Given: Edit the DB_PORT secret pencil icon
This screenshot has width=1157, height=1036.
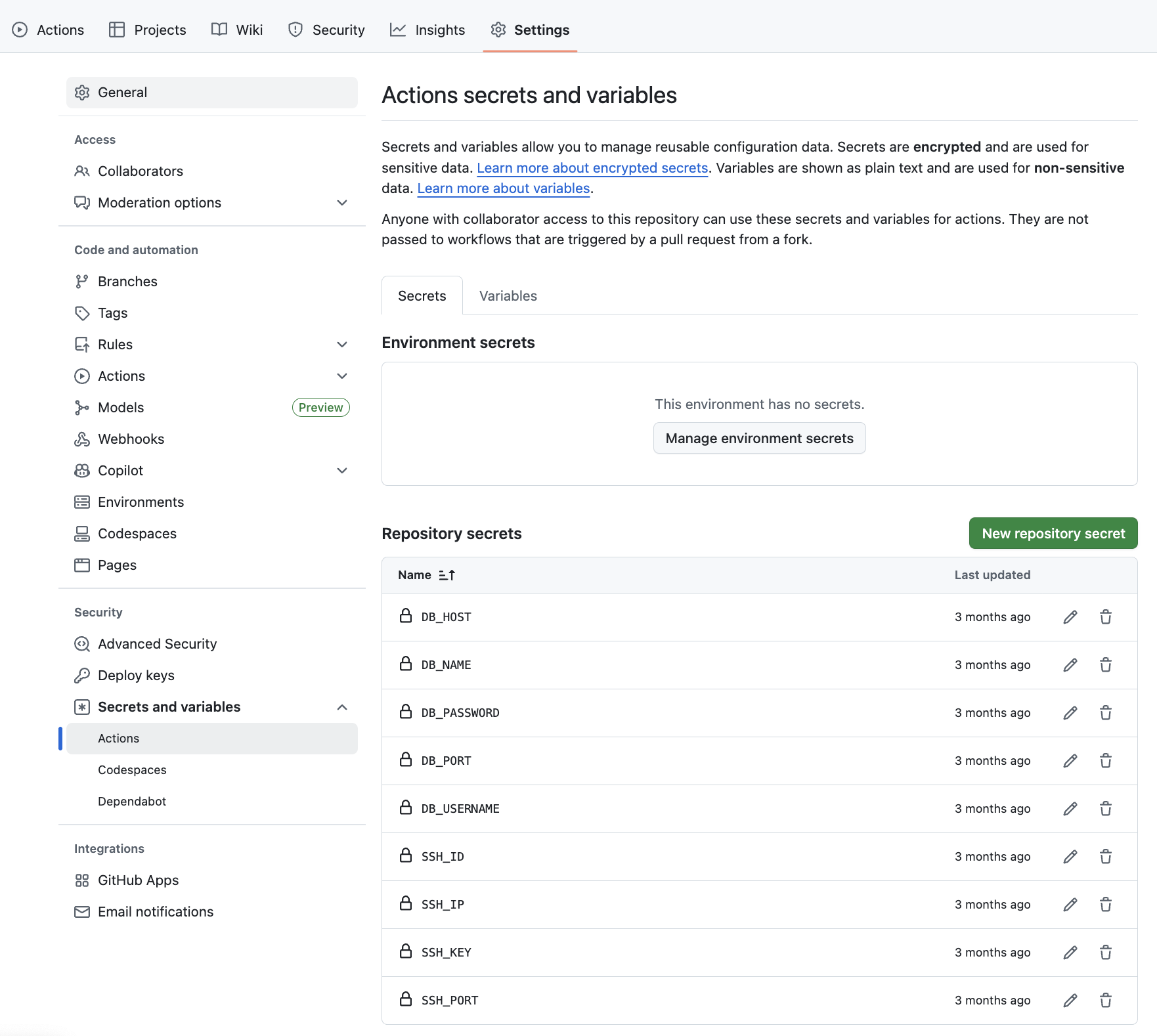Looking at the screenshot, I should [x=1070, y=761].
